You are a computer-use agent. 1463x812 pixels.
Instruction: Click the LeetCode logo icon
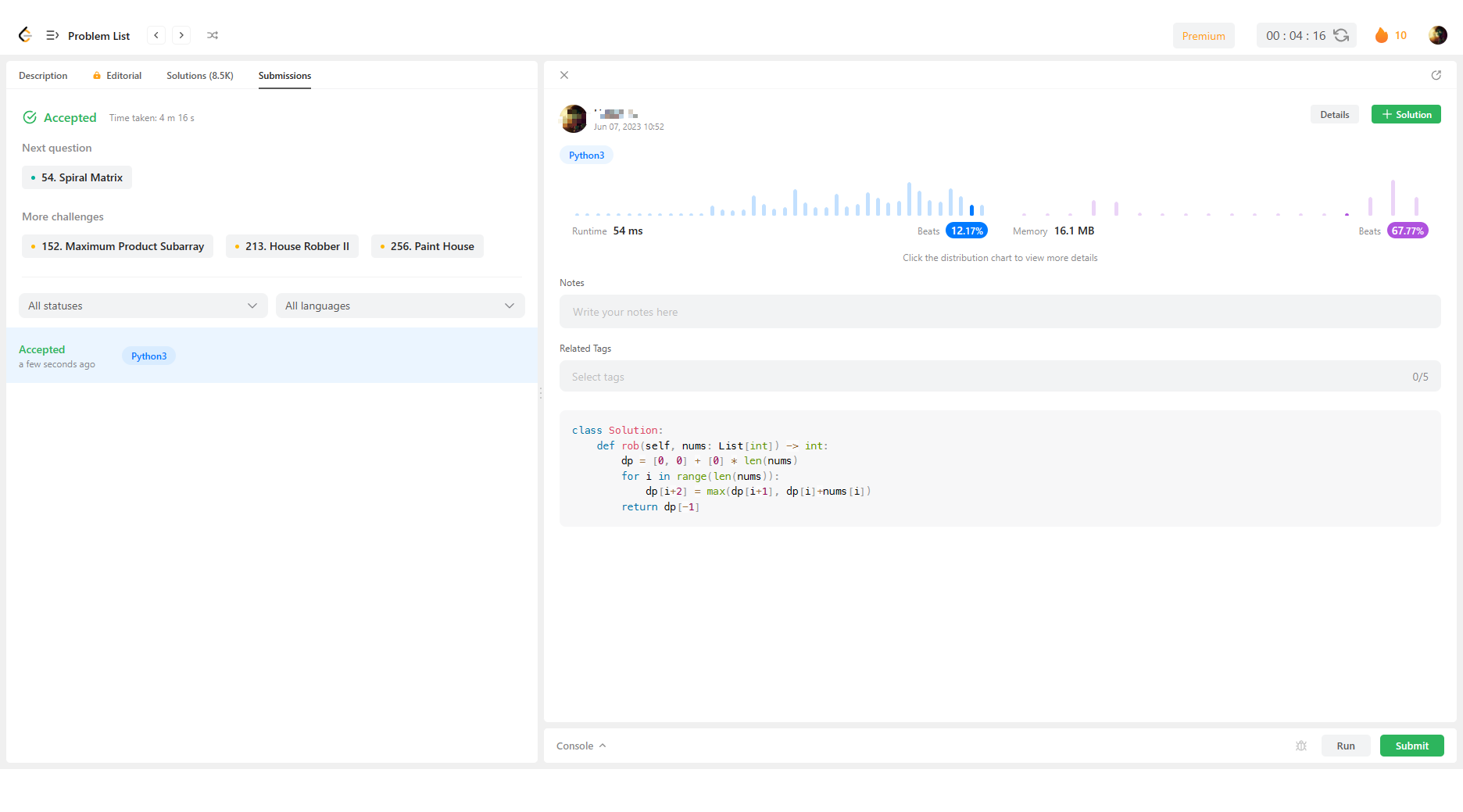[x=25, y=35]
